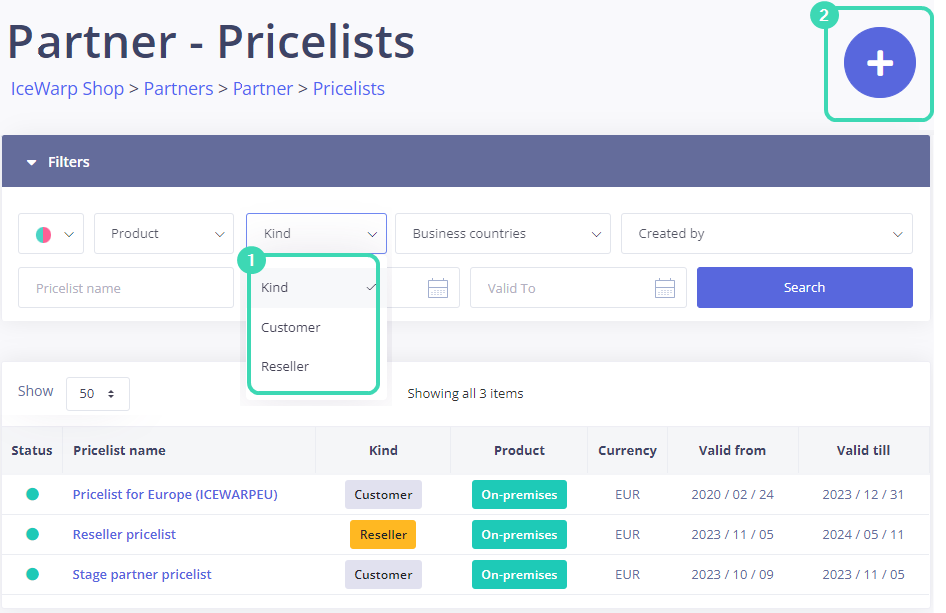Click the calendar icon left of Valid To
Image resolution: width=946 pixels, height=613 pixels.
click(437, 288)
